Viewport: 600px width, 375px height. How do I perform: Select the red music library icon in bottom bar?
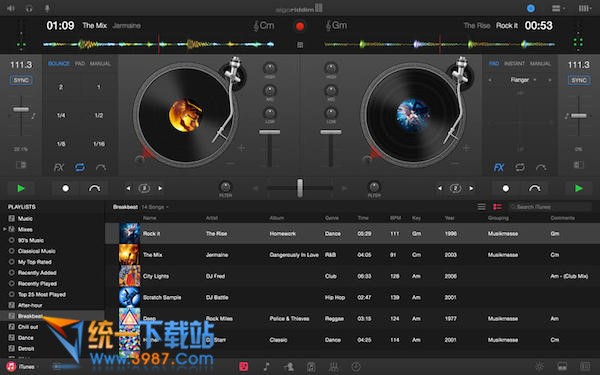tap(244, 367)
